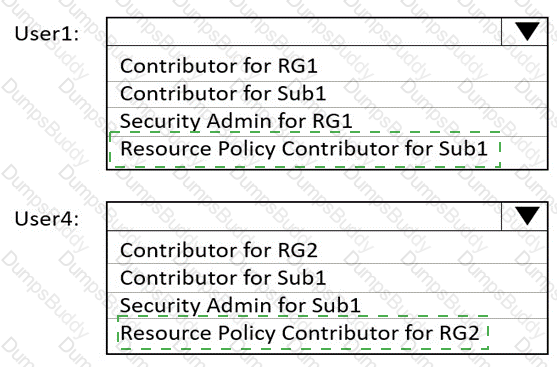557x367 pixels.
Task: Click the green dashed highlight in User4 list
Action: pyautogui.click(x=303, y=333)
